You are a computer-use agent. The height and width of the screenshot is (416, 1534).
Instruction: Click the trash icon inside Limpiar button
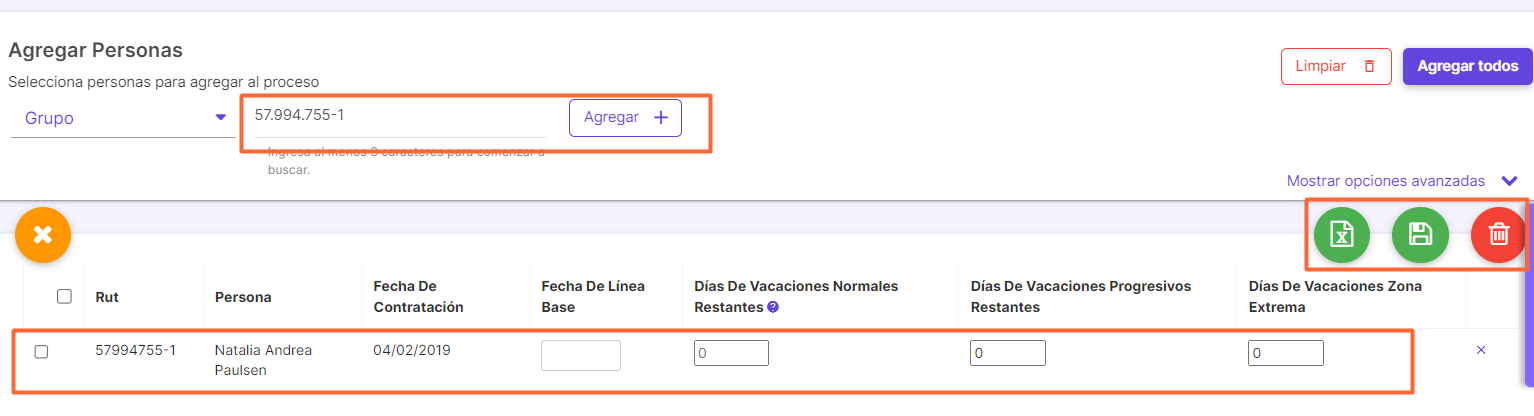point(1369,66)
